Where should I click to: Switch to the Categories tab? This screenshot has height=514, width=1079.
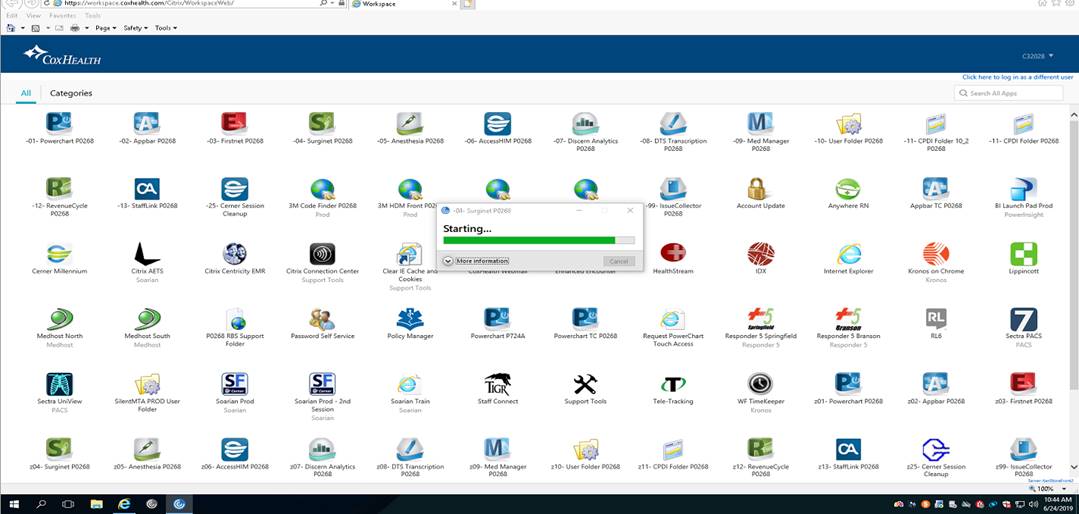tap(71, 93)
